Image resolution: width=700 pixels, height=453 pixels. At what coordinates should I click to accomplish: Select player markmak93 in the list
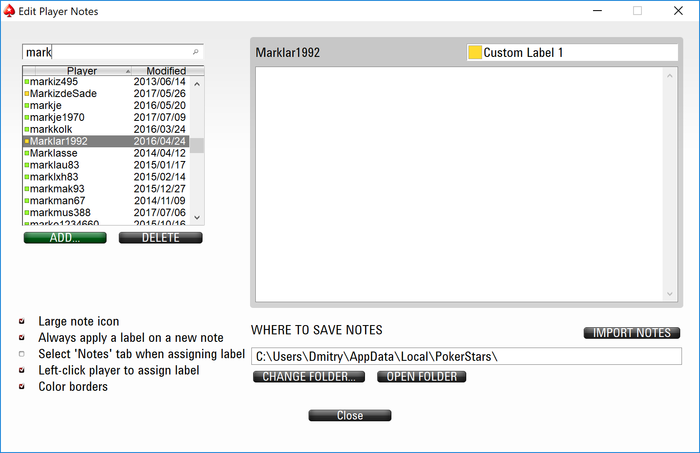tap(106, 189)
